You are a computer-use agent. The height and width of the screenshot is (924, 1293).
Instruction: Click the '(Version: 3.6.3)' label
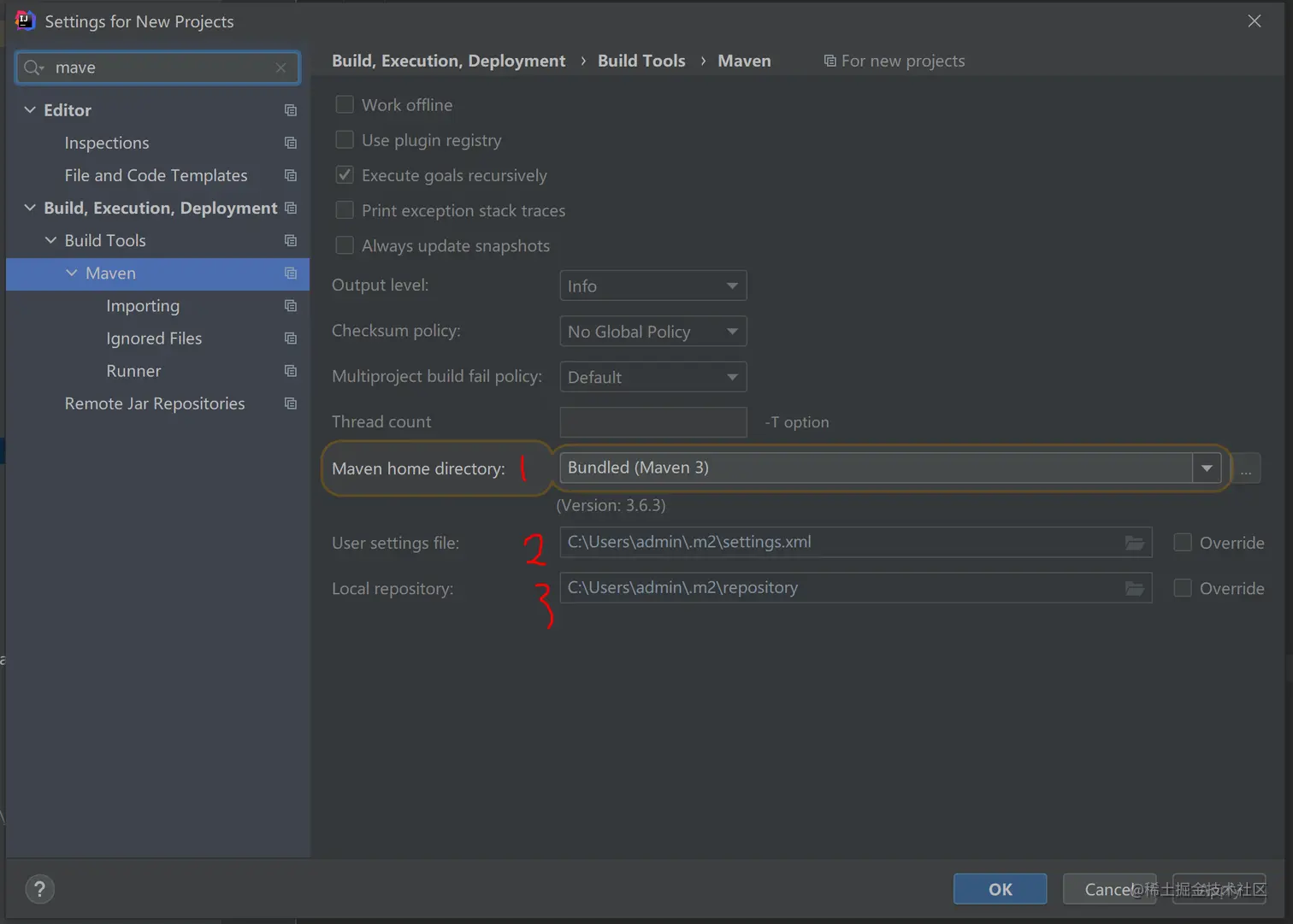[611, 505]
